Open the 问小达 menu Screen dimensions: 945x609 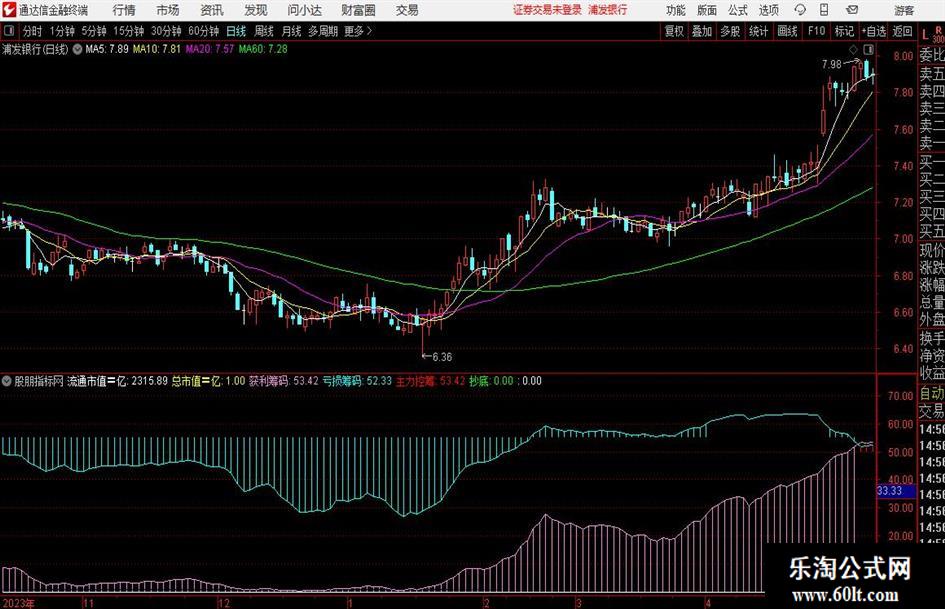(304, 10)
